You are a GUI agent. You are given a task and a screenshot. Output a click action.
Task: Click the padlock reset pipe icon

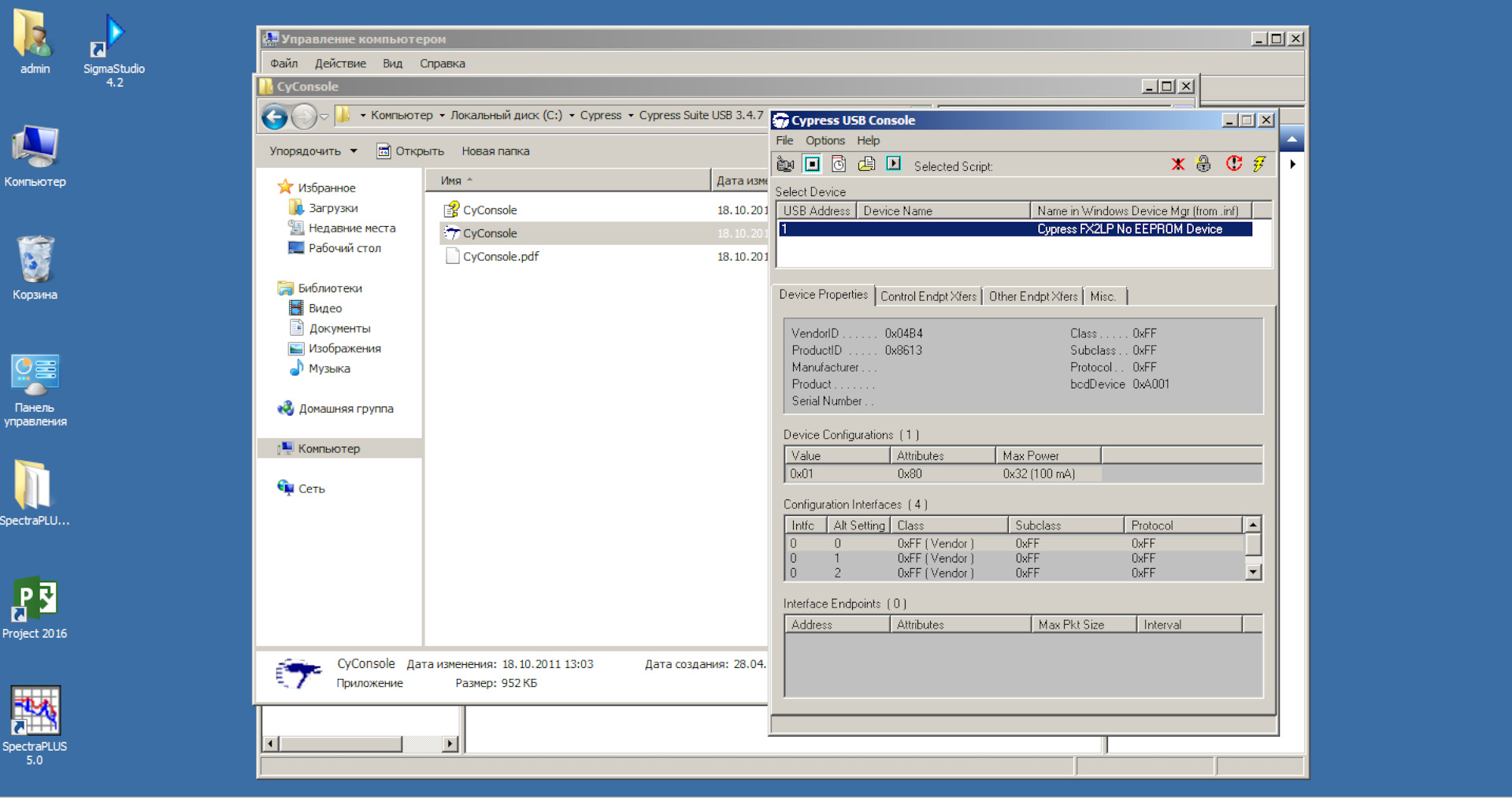coord(1203,164)
